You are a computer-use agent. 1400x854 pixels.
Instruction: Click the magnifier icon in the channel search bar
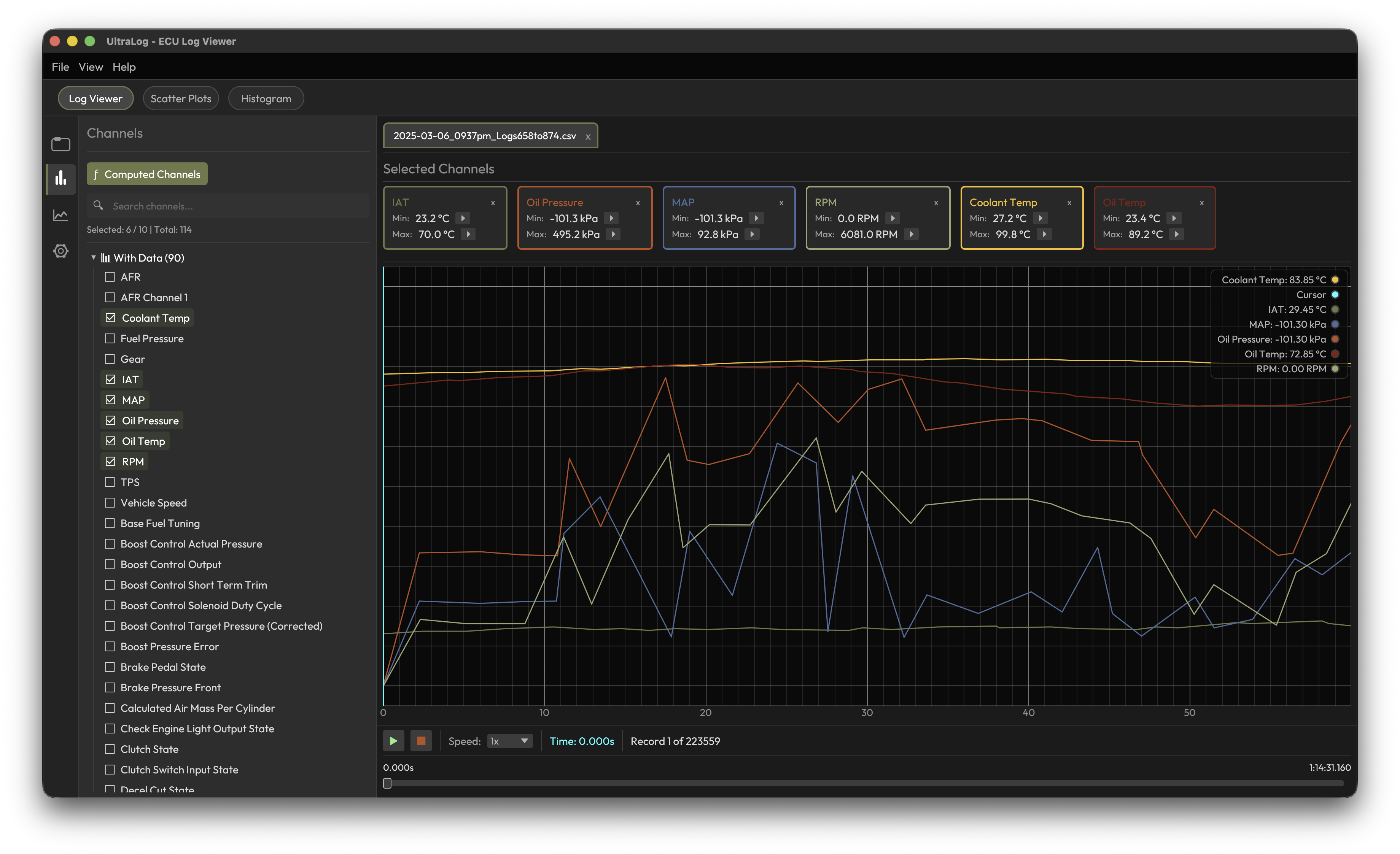tap(98, 206)
